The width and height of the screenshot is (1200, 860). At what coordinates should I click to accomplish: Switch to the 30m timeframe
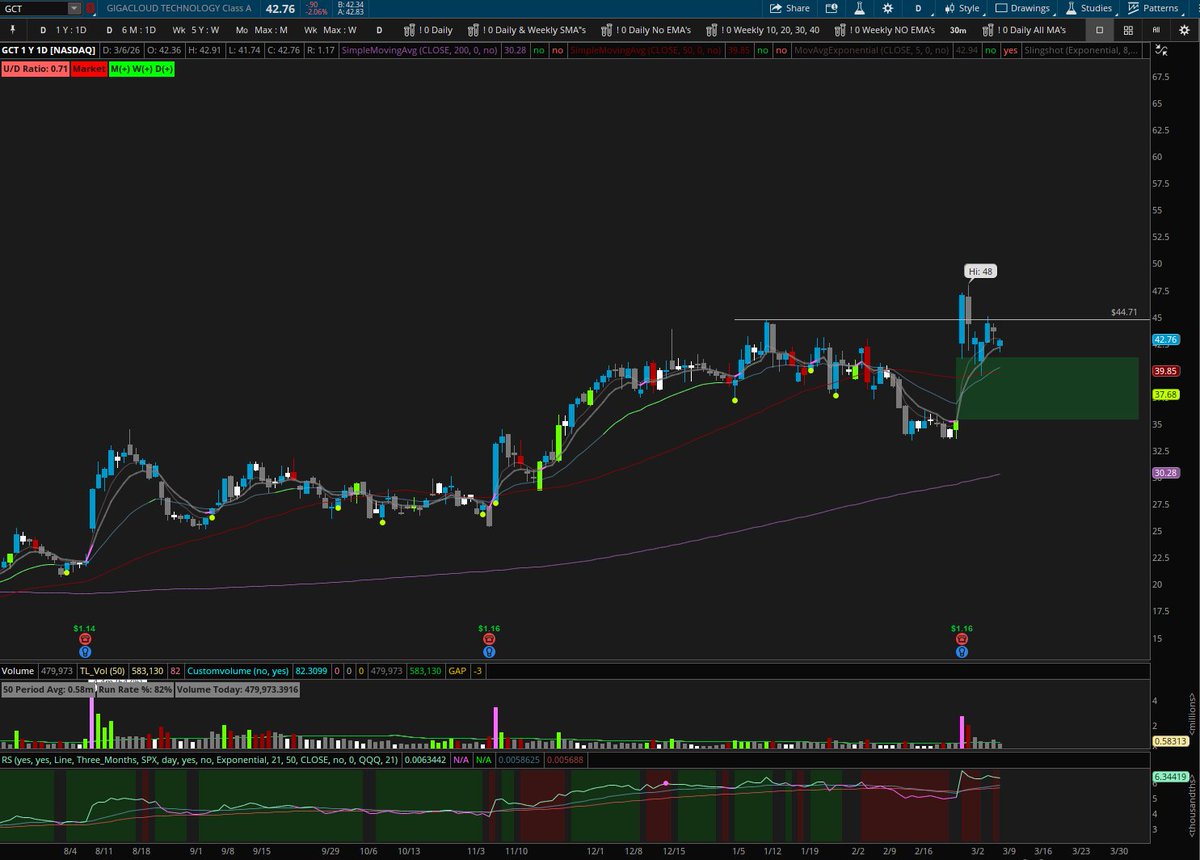pos(958,30)
